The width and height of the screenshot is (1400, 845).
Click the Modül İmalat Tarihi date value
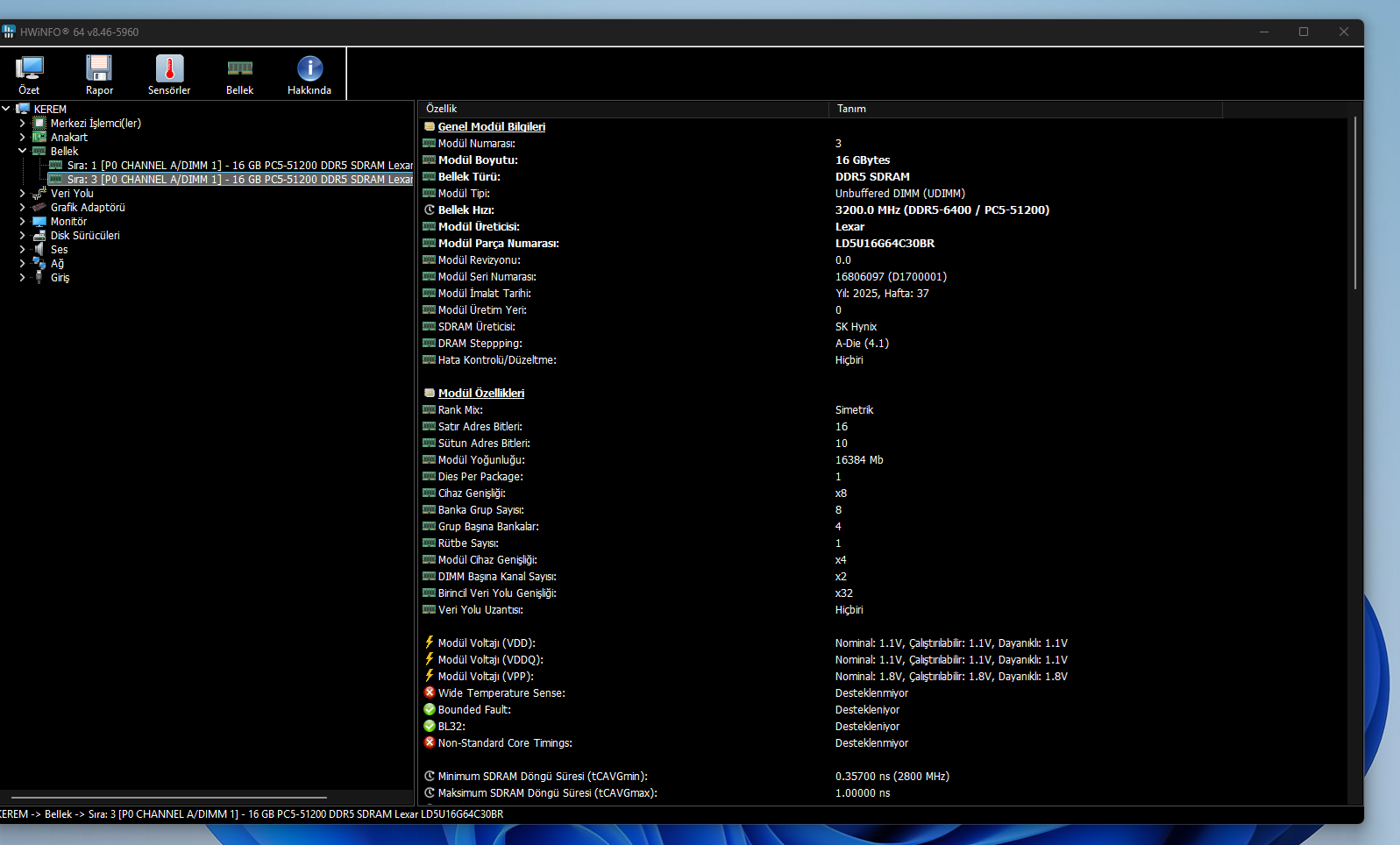(x=882, y=293)
